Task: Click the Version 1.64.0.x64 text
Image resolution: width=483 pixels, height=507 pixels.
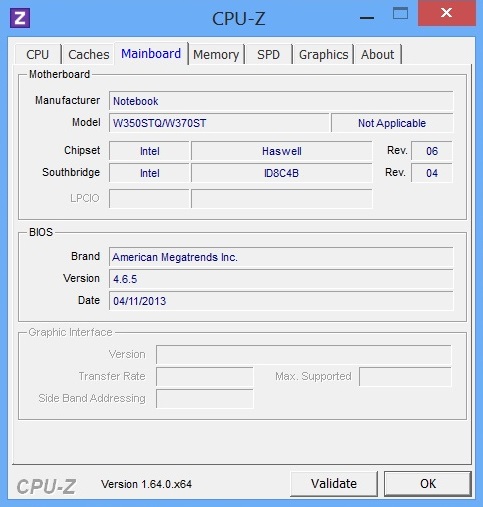Action: click(146, 484)
